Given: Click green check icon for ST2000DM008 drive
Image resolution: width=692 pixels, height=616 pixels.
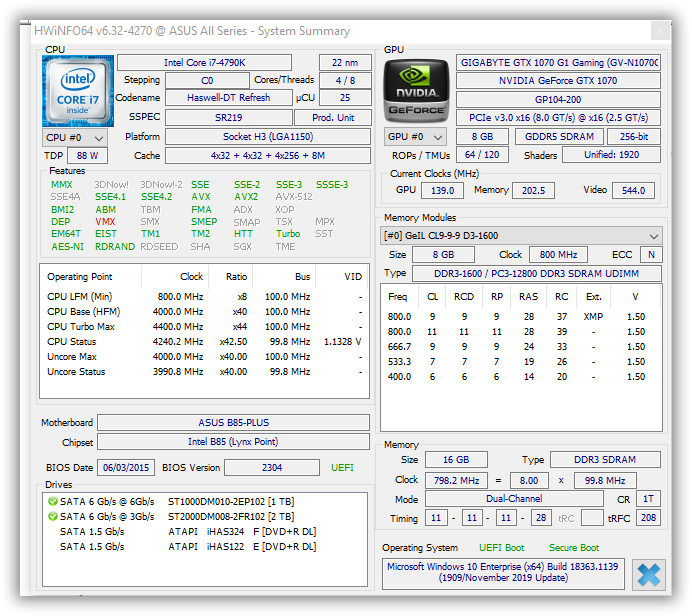Looking at the screenshot, I should click(53, 516).
